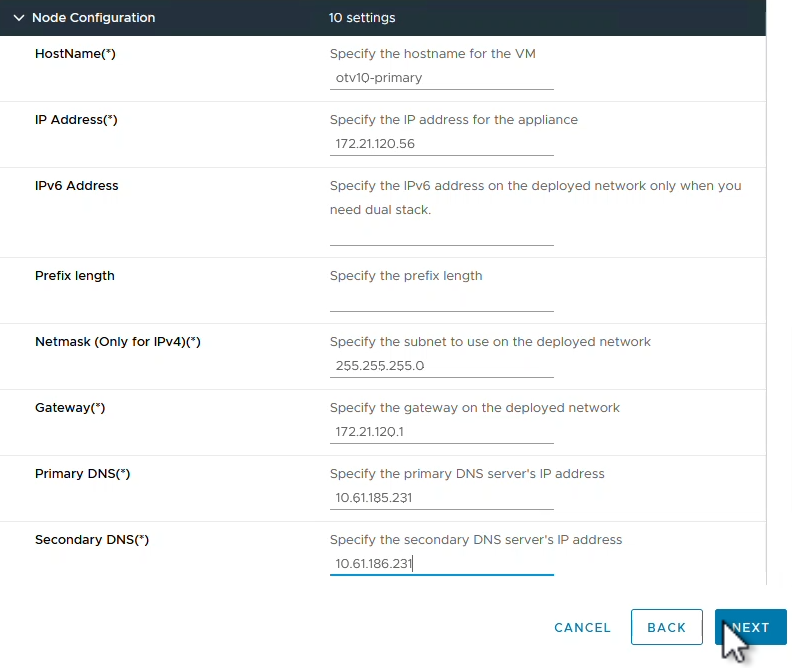Go back with the BACK button

coord(666,627)
